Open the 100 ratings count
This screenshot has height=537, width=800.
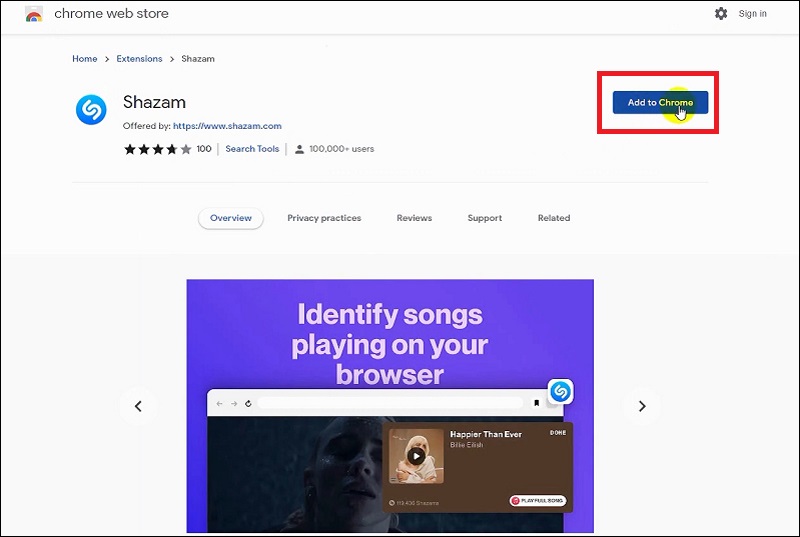coord(204,149)
